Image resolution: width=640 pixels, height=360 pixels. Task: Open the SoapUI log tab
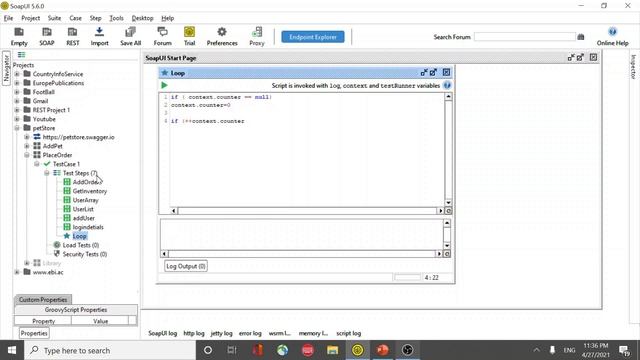pyautogui.click(x=162, y=333)
